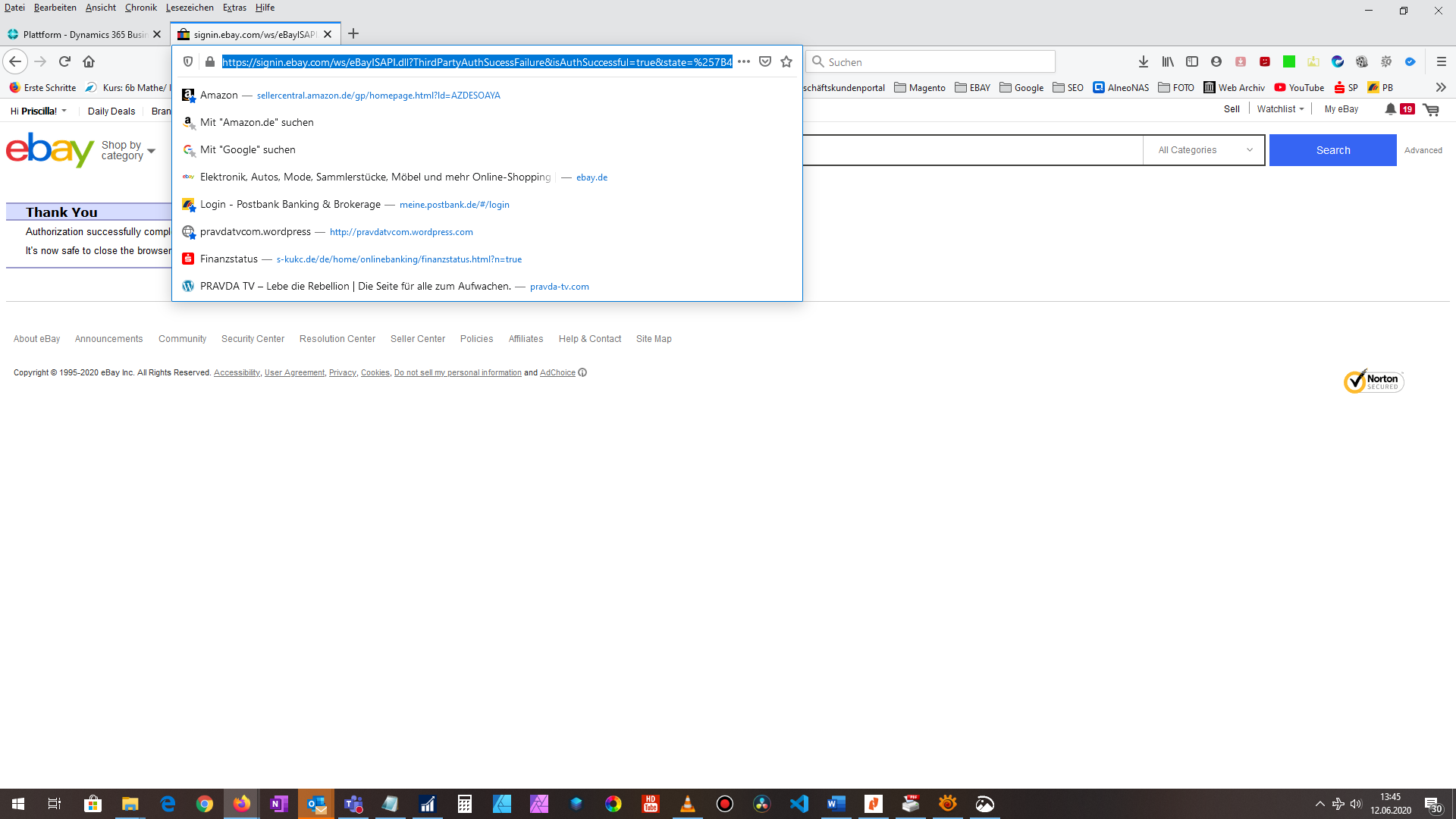This screenshot has width=1456, height=819.
Task: Open the All Categories dropdown
Action: (x=1204, y=150)
